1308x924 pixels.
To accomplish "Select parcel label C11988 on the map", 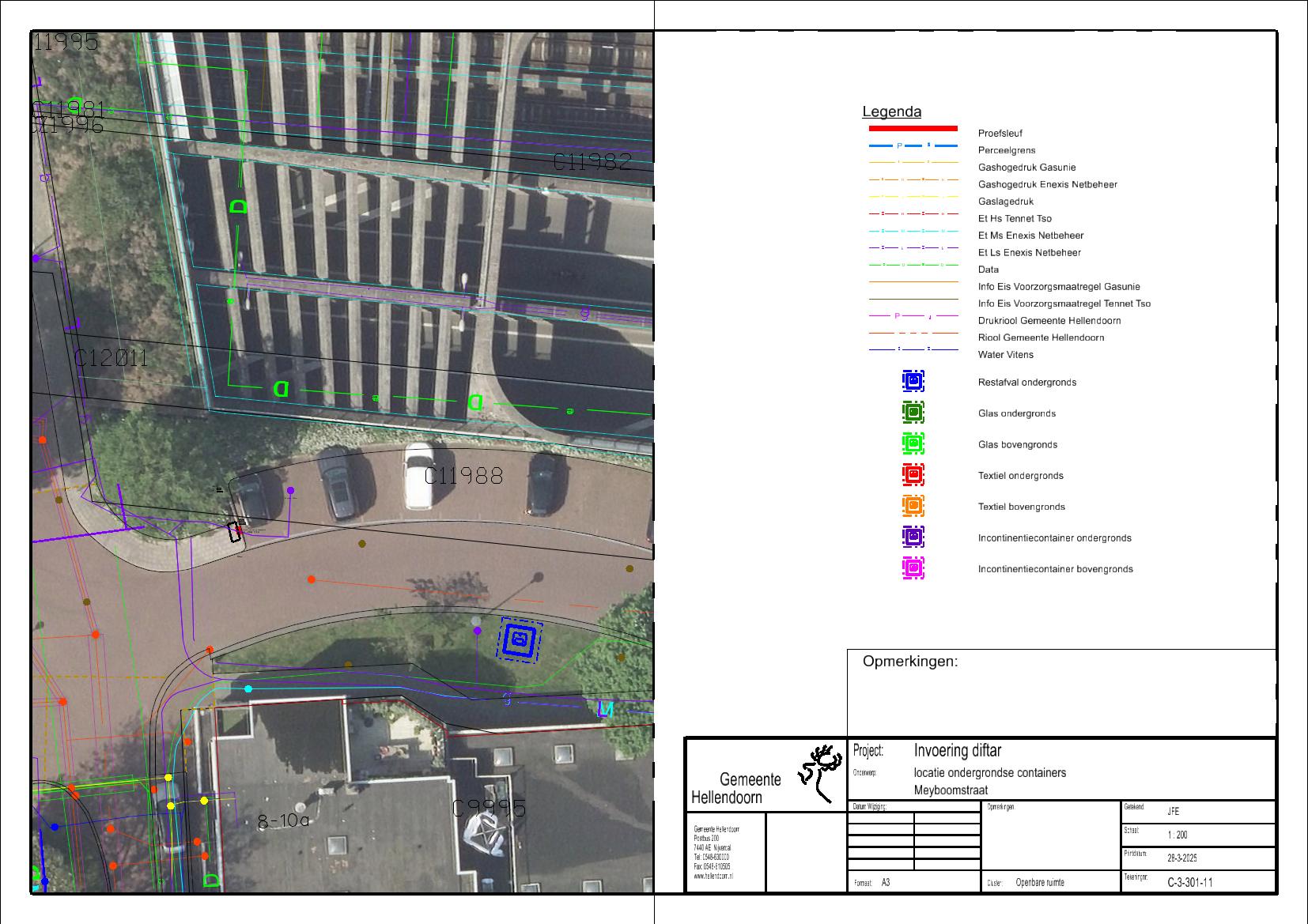I will click(x=463, y=476).
